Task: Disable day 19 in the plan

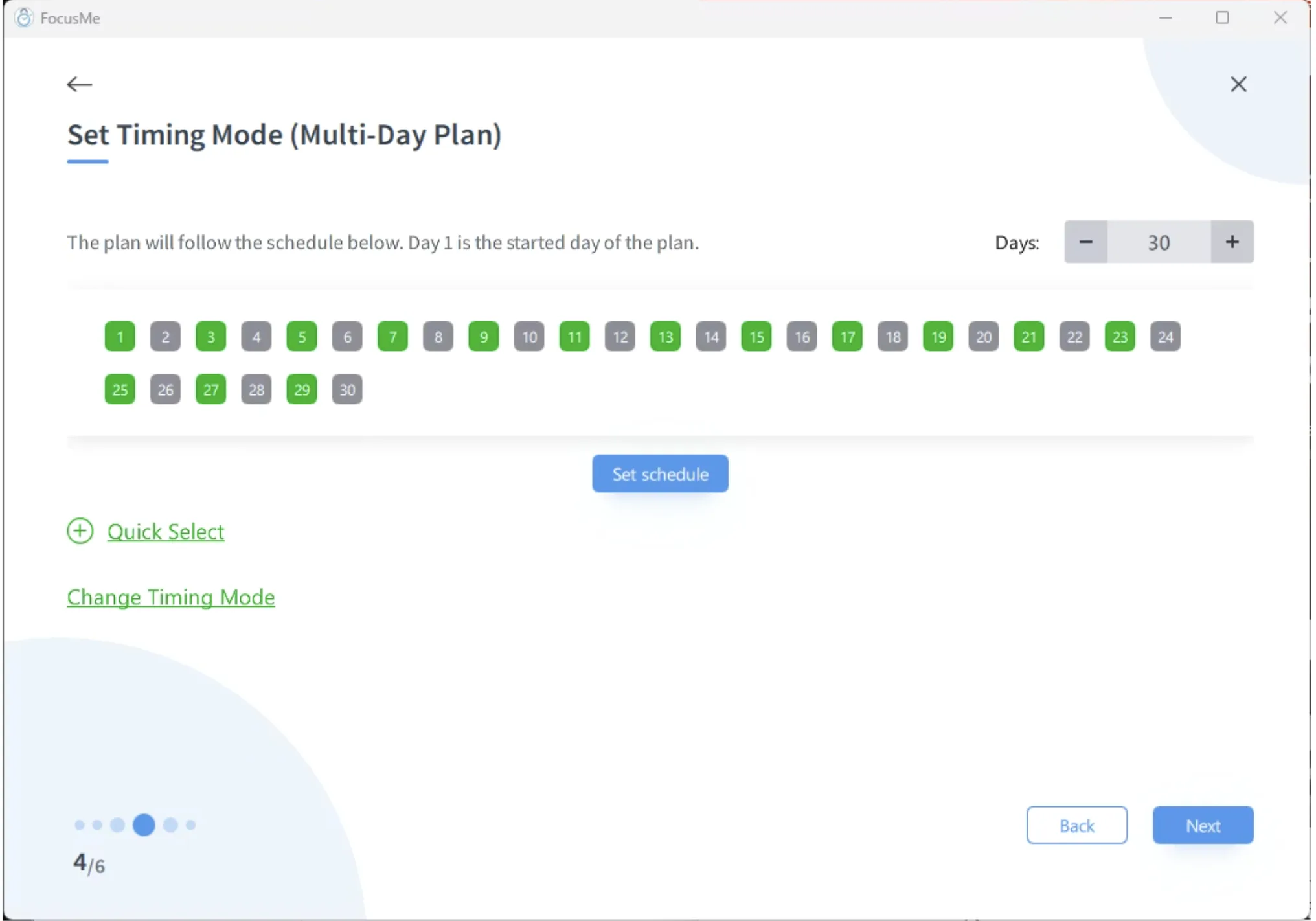Action: 938,336
